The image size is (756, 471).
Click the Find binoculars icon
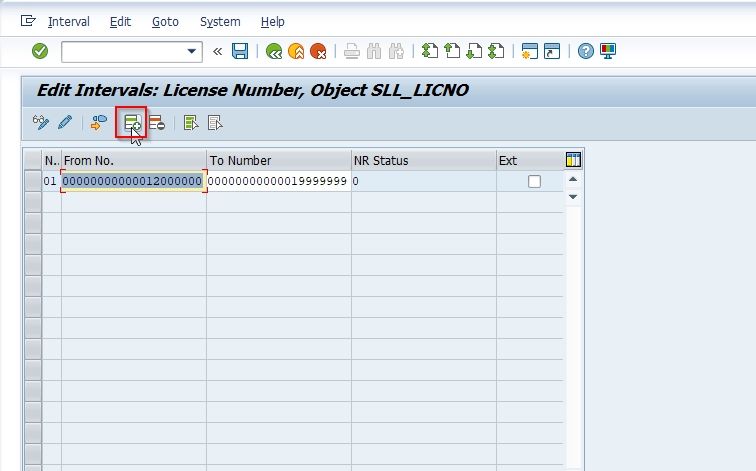click(374, 51)
